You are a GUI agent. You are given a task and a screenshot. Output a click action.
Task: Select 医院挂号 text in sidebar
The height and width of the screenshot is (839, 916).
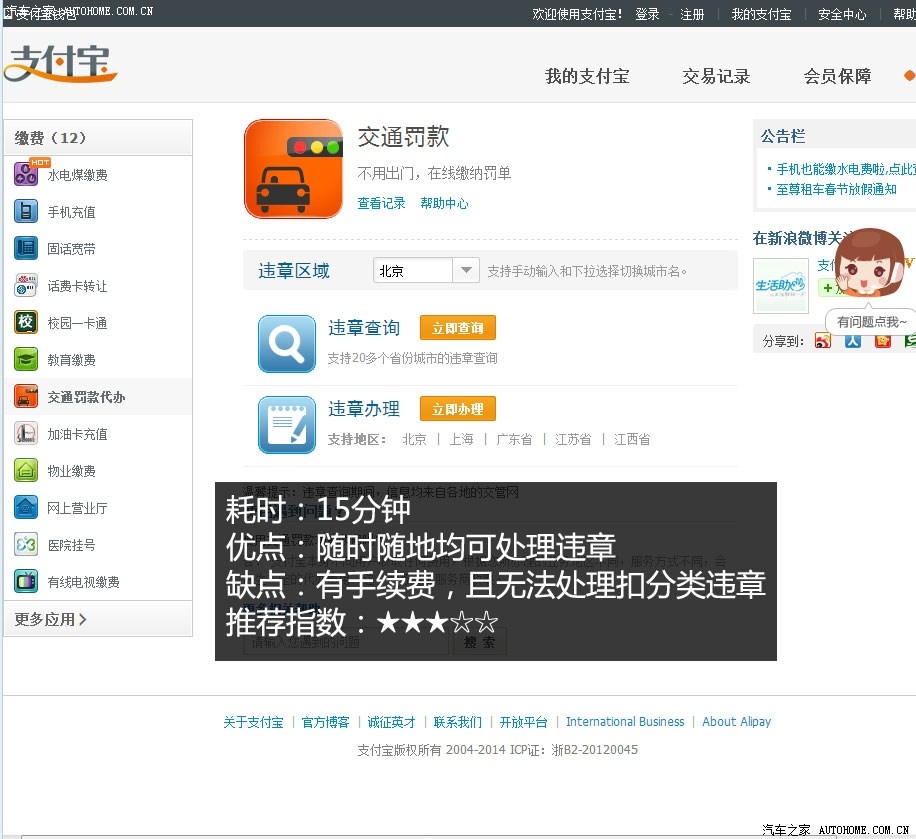(x=71, y=545)
